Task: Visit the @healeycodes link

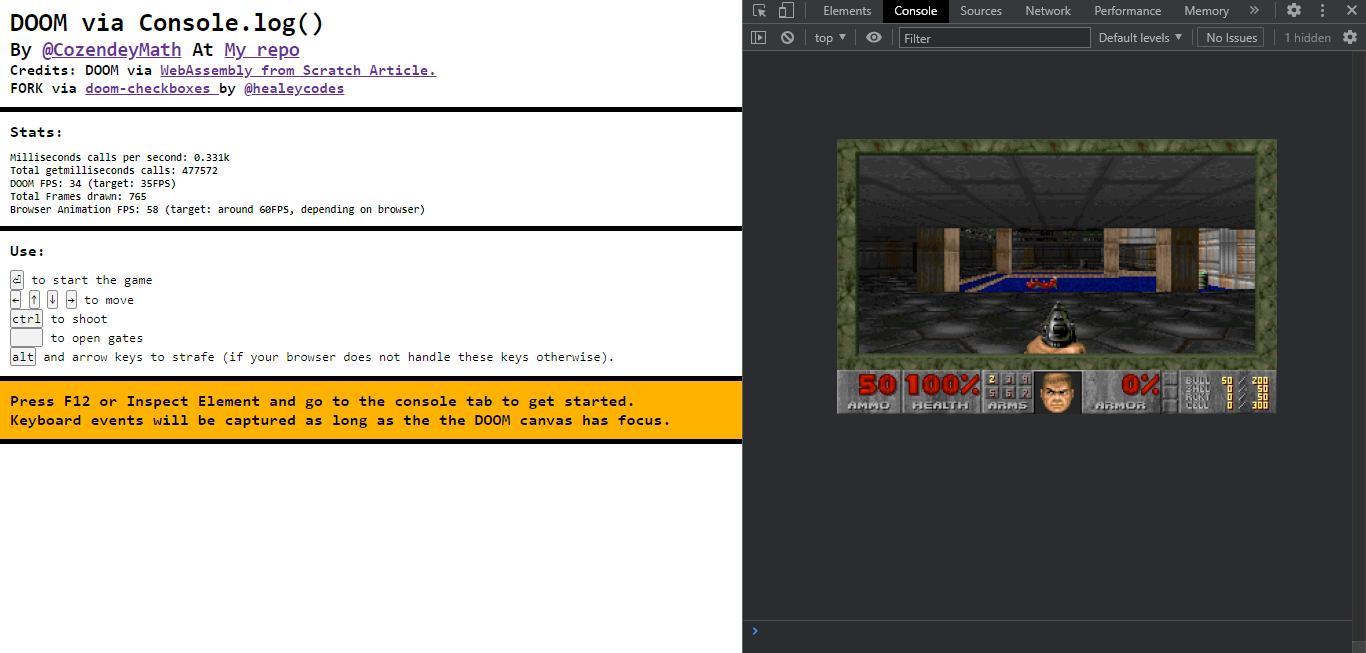Action: click(x=294, y=88)
